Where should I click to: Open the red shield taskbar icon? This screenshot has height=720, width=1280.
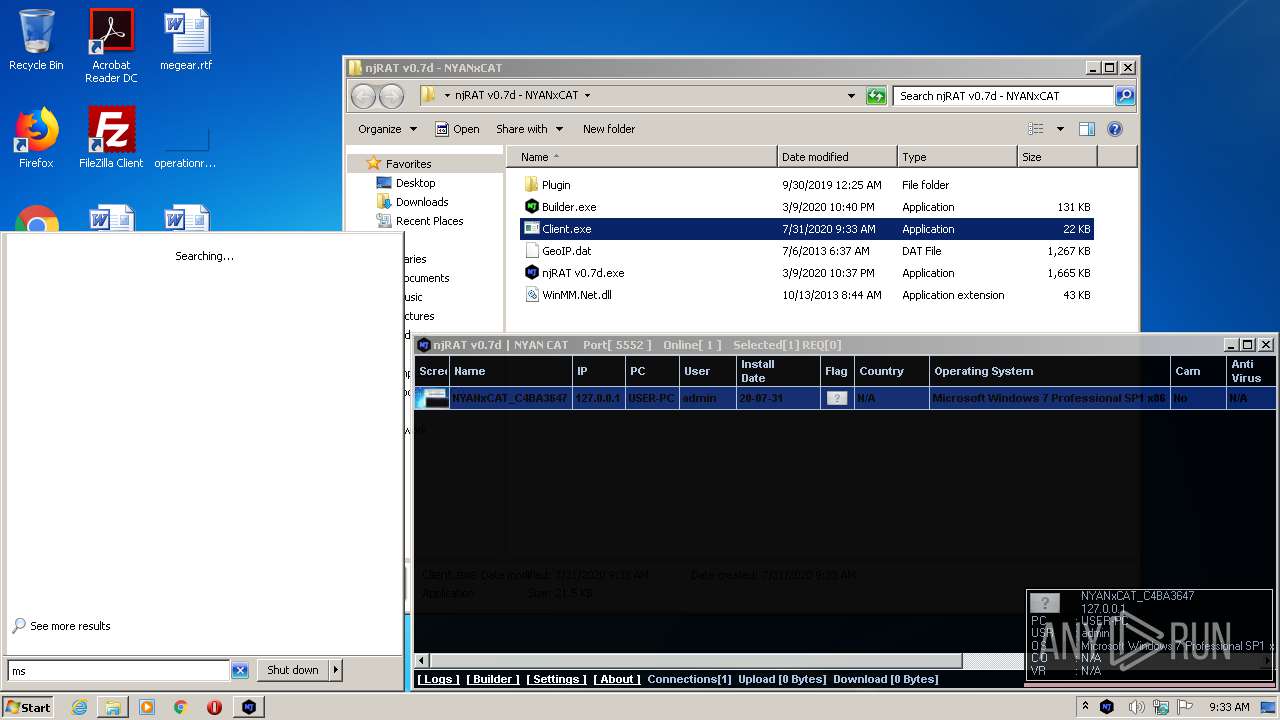[x=214, y=707]
